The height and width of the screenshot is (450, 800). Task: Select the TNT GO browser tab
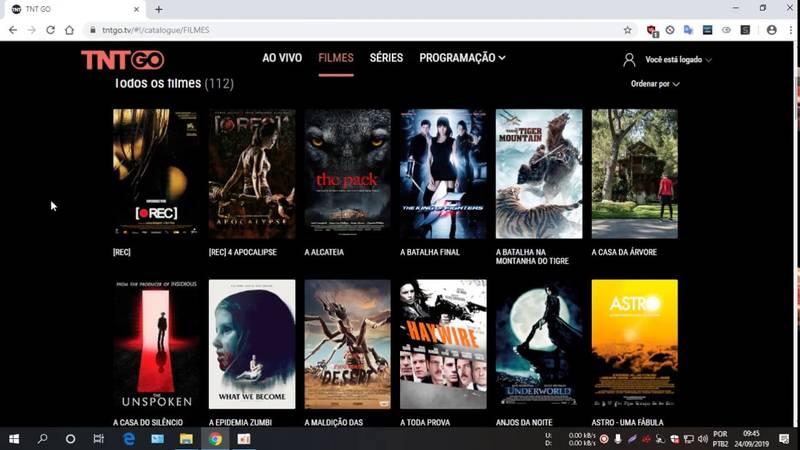[x=74, y=9]
